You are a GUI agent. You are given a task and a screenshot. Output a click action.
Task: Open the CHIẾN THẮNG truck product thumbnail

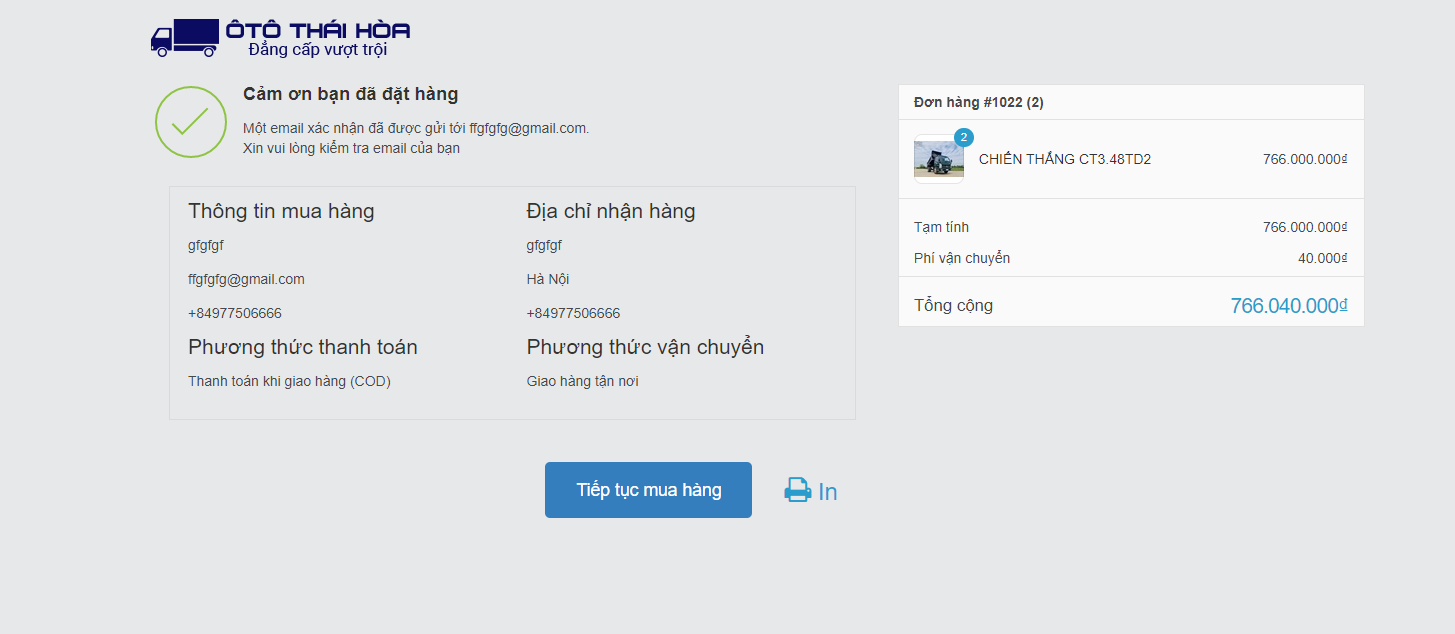coord(938,160)
